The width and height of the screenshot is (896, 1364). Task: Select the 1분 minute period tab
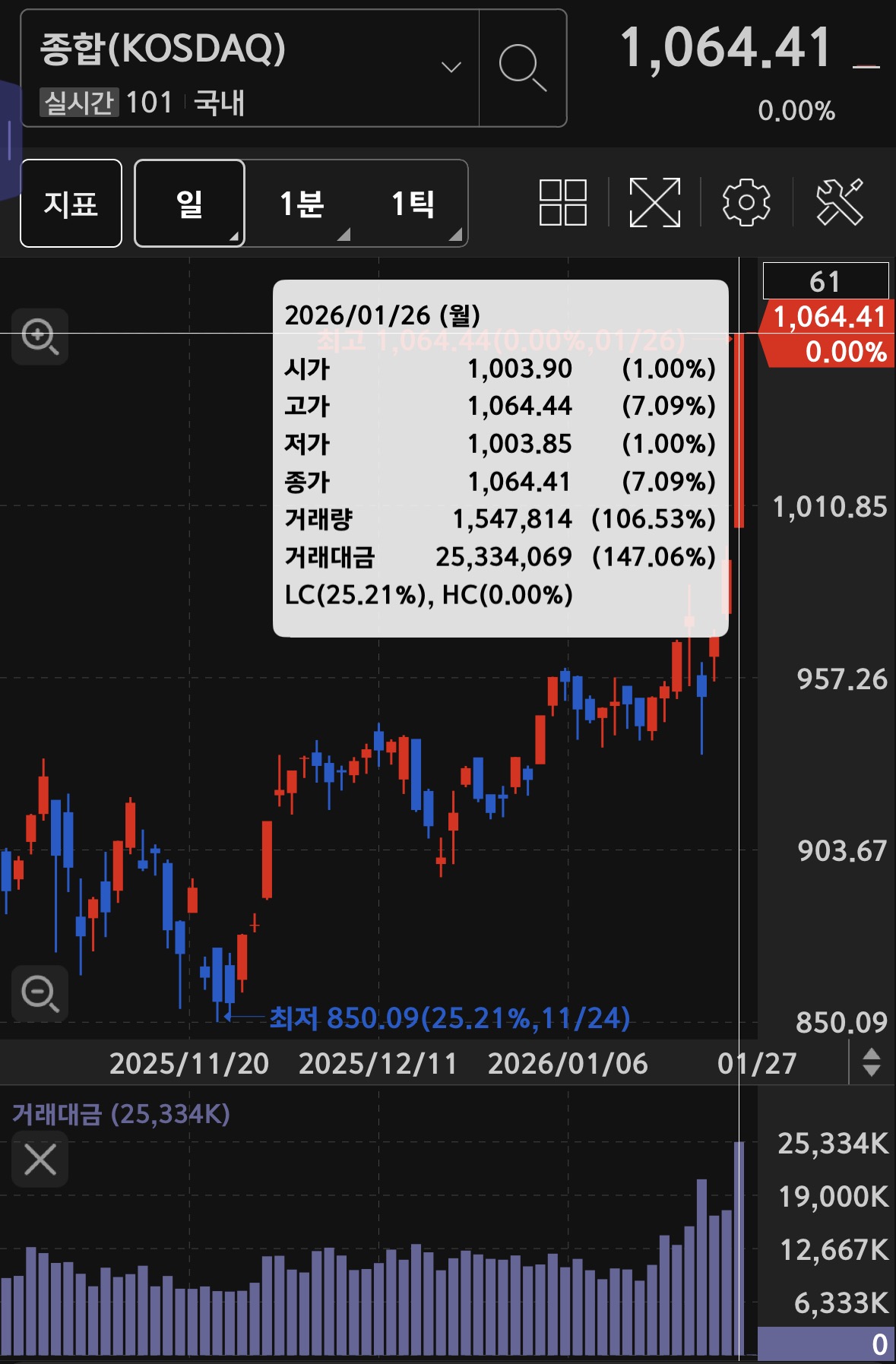coord(301,203)
